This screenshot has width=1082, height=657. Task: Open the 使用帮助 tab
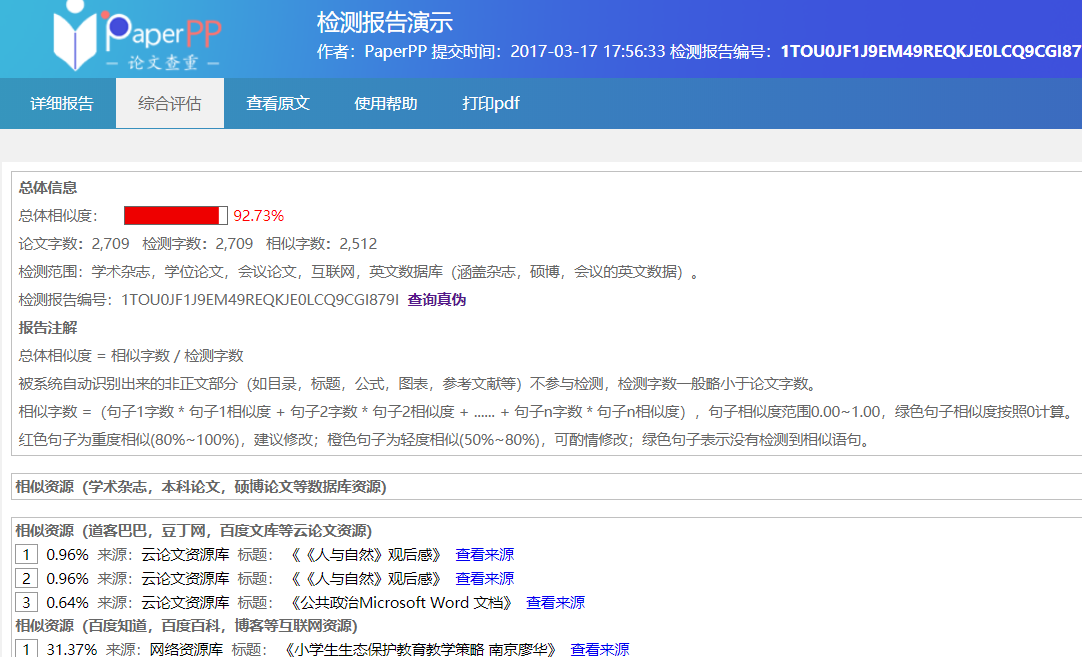[386, 104]
